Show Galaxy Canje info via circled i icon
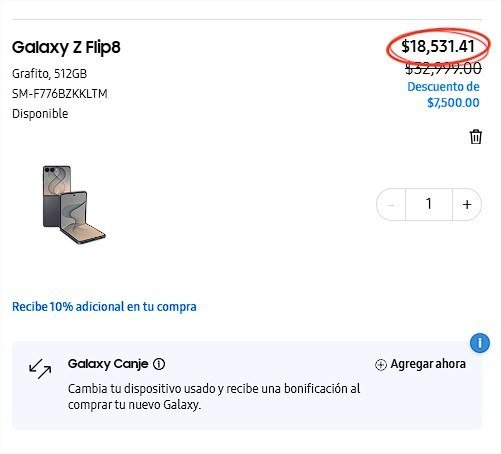 click(x=159, y=364)
